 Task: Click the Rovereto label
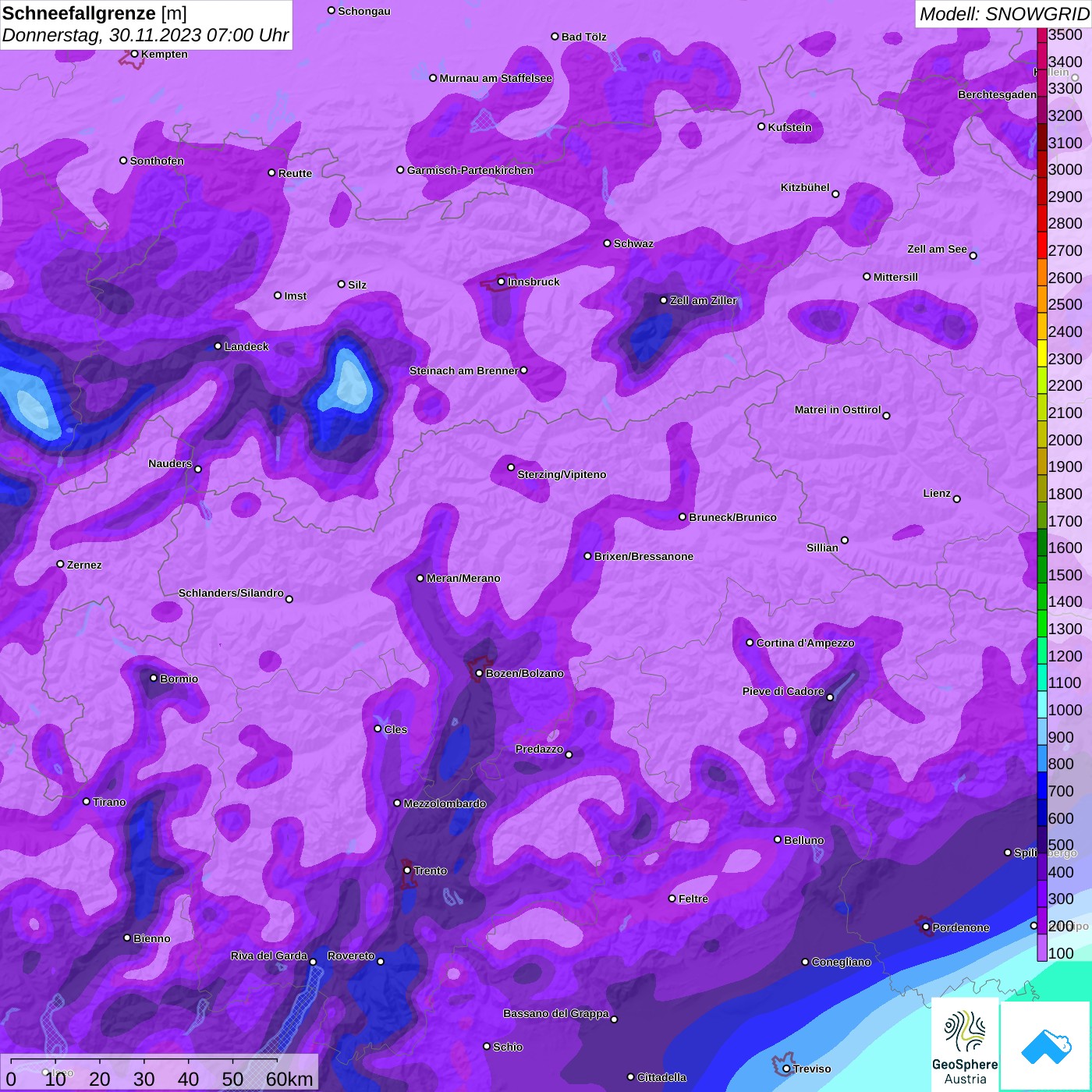pos(351,955)
